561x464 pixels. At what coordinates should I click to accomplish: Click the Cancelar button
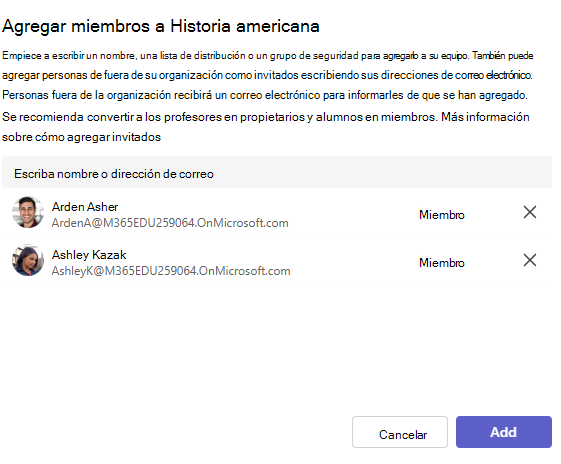coord(400,432)
